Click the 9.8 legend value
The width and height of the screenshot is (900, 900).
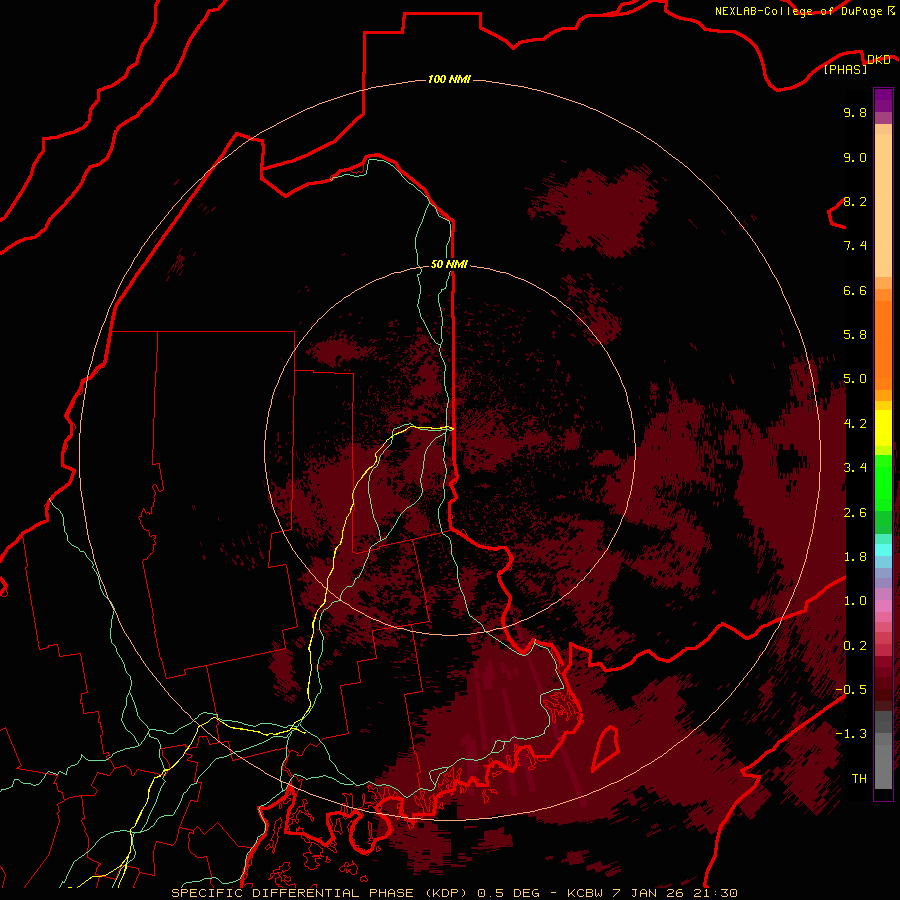855,112
